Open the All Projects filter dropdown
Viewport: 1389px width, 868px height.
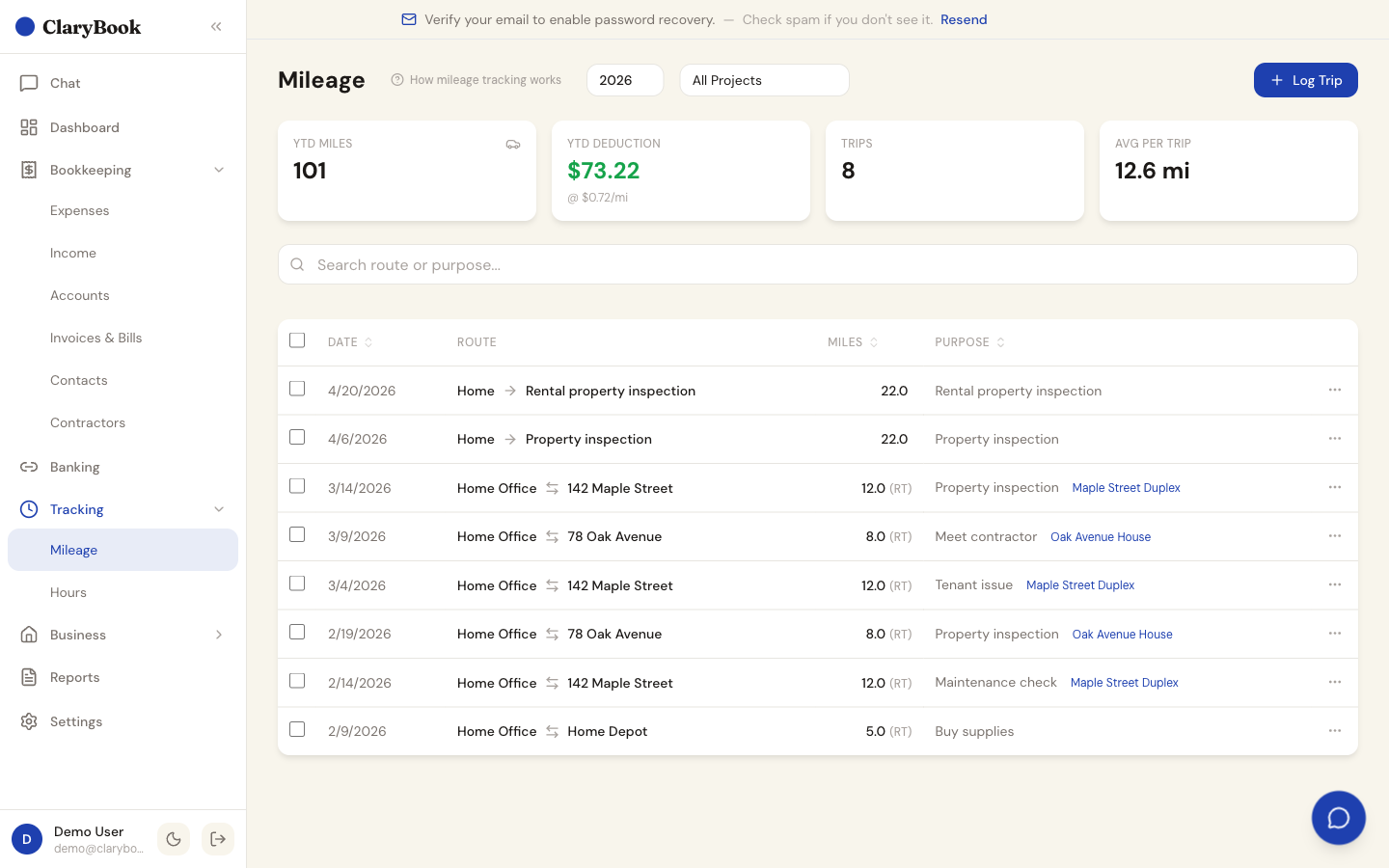764,80
